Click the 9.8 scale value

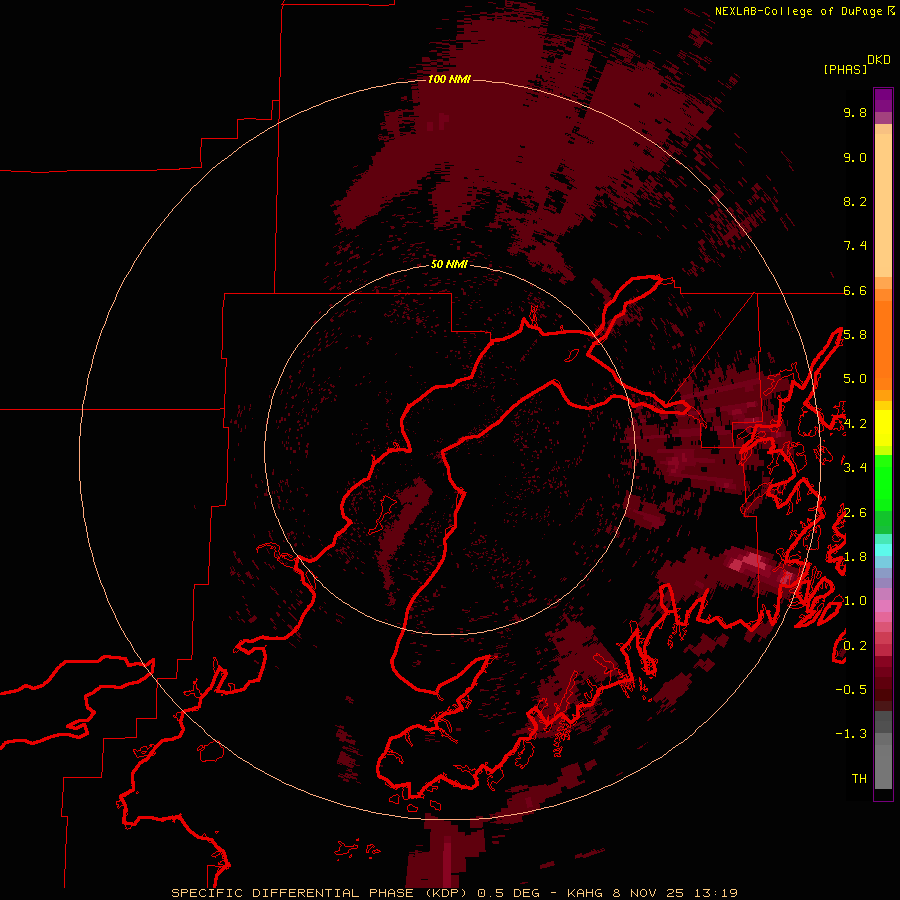tap(855, 112)
